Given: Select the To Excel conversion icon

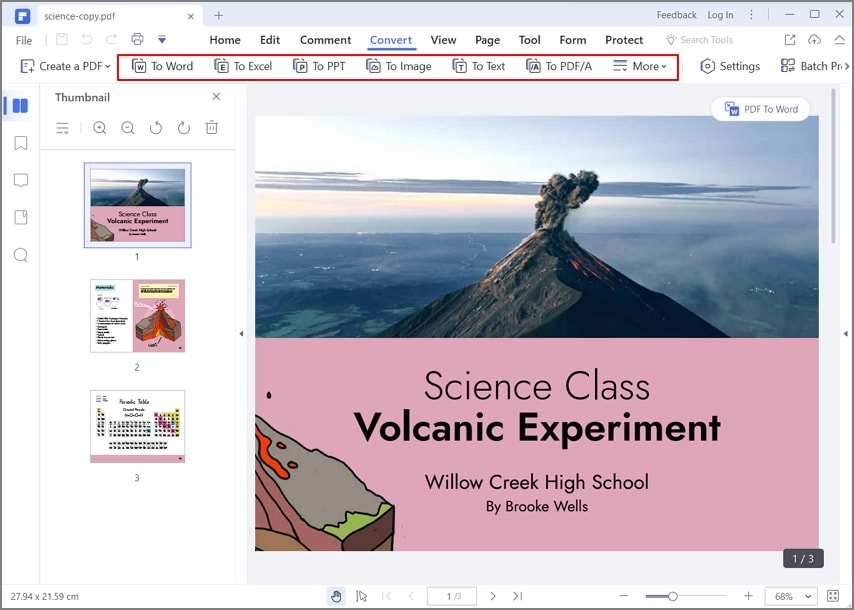Looking at the screenshot, I should pos(243,66).
